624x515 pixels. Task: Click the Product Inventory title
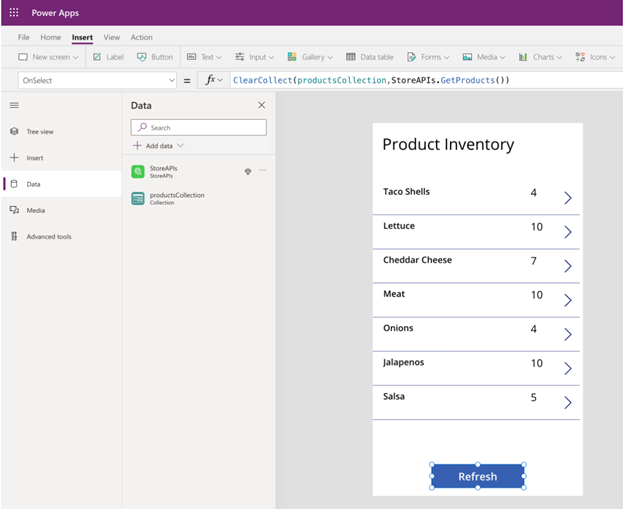(x=448, y=144)
